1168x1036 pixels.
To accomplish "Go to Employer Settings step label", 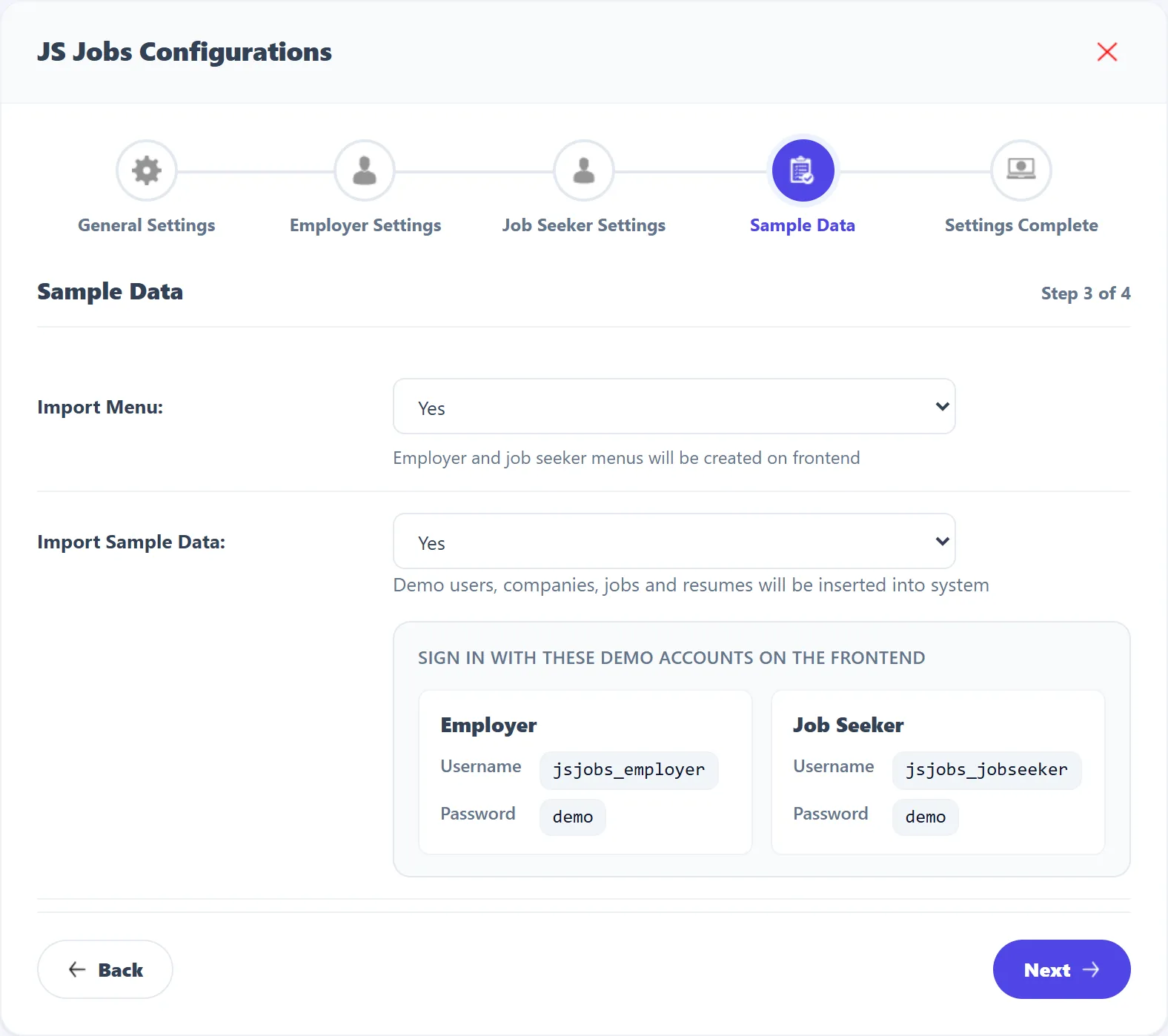I will tap(365, 225).
